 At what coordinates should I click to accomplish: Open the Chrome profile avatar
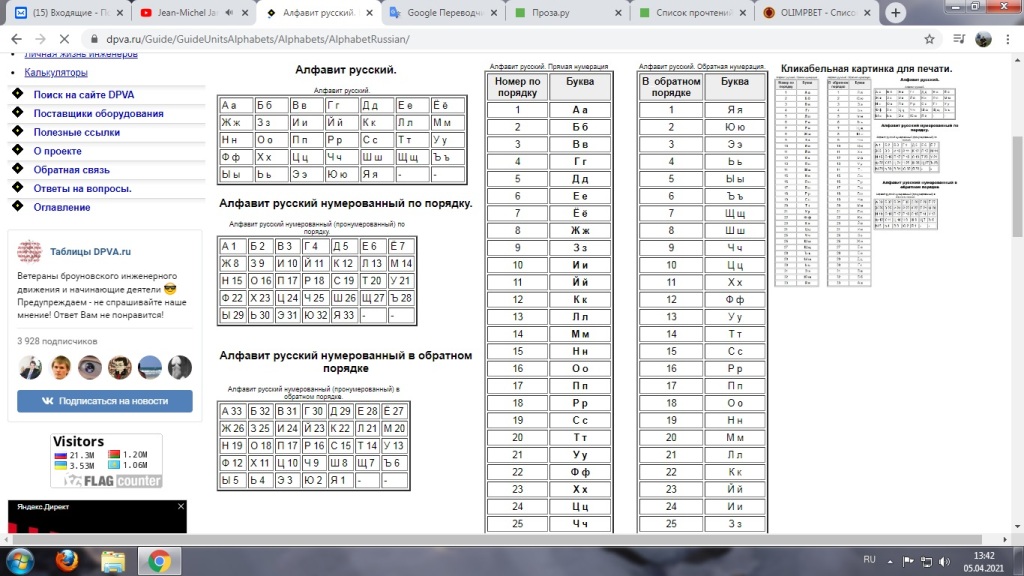(x=984, y=39)
